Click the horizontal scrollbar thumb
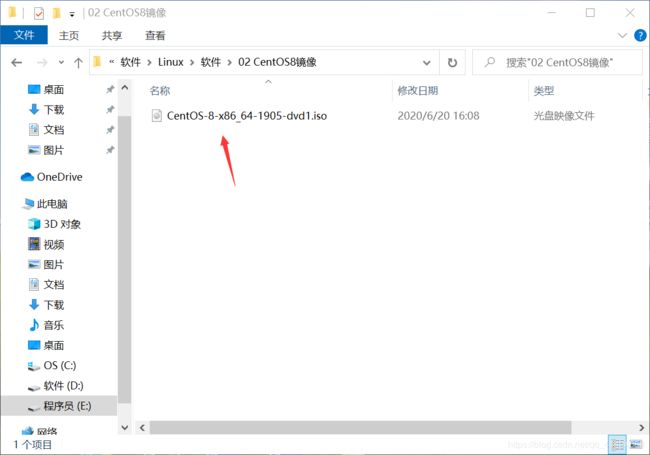This screenshot has height=455, width=650. [x=360, y=428]
